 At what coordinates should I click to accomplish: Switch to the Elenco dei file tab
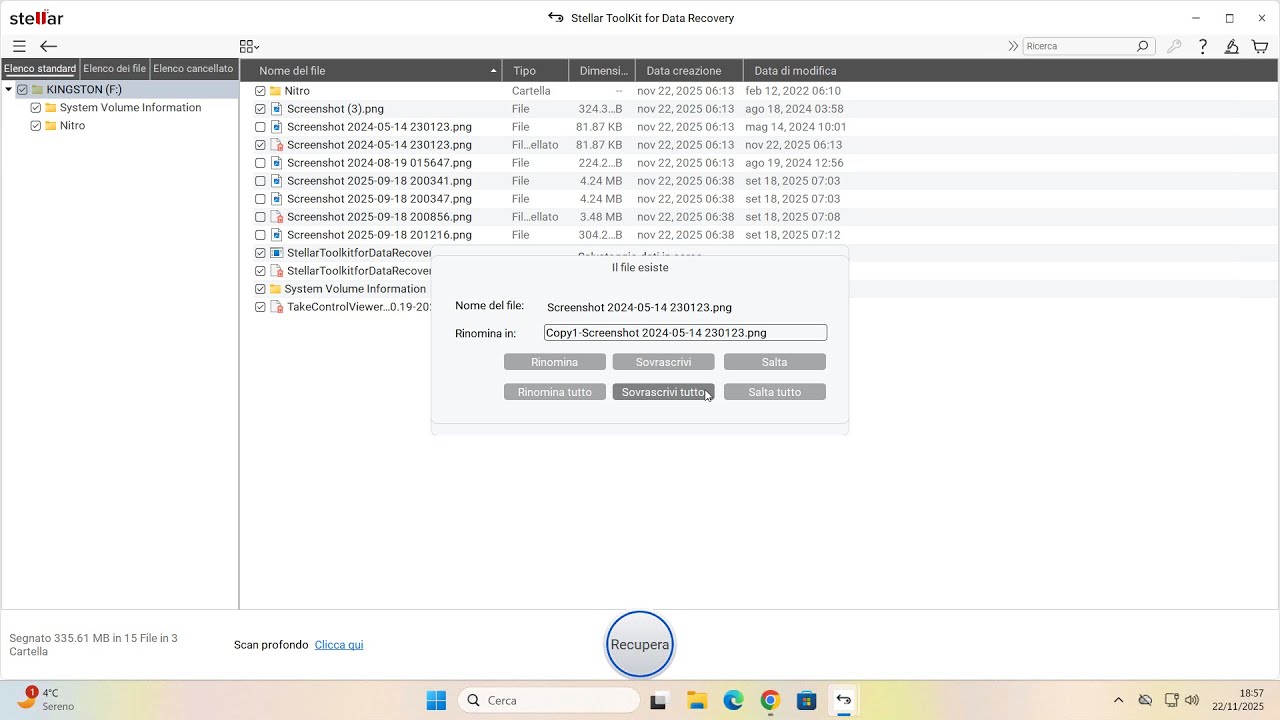coord(114,69)
